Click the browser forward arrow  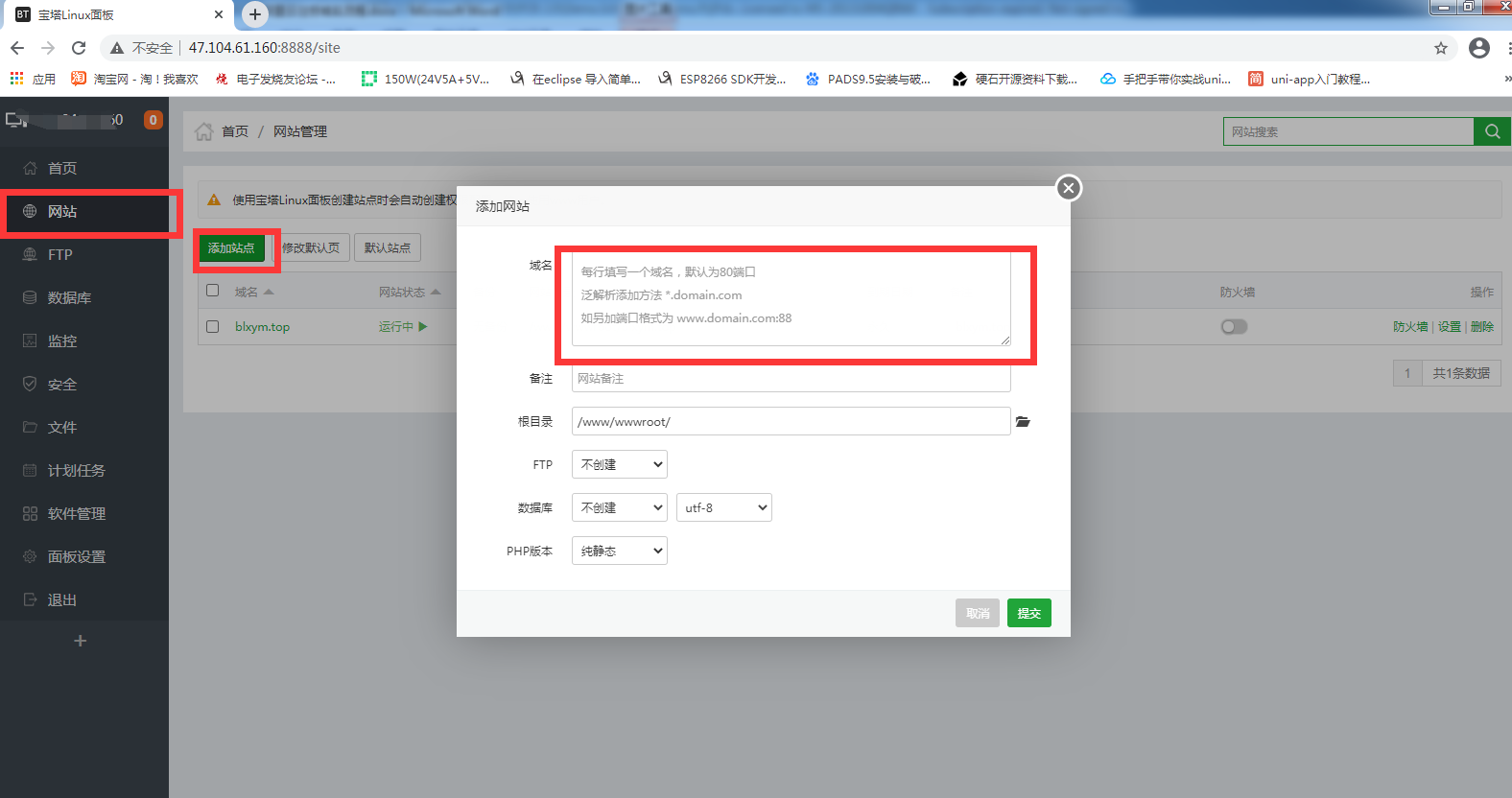[48, 48]
